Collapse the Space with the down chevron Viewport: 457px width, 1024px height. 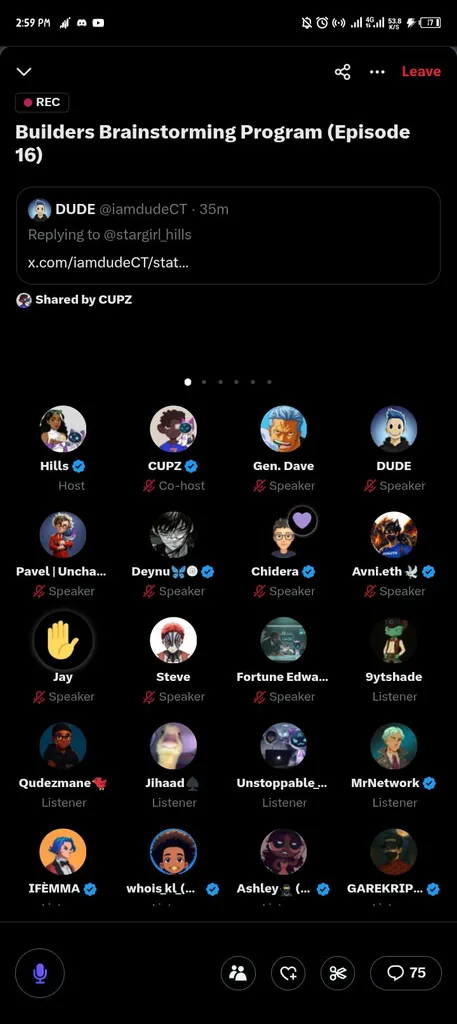tap(24, 72)
